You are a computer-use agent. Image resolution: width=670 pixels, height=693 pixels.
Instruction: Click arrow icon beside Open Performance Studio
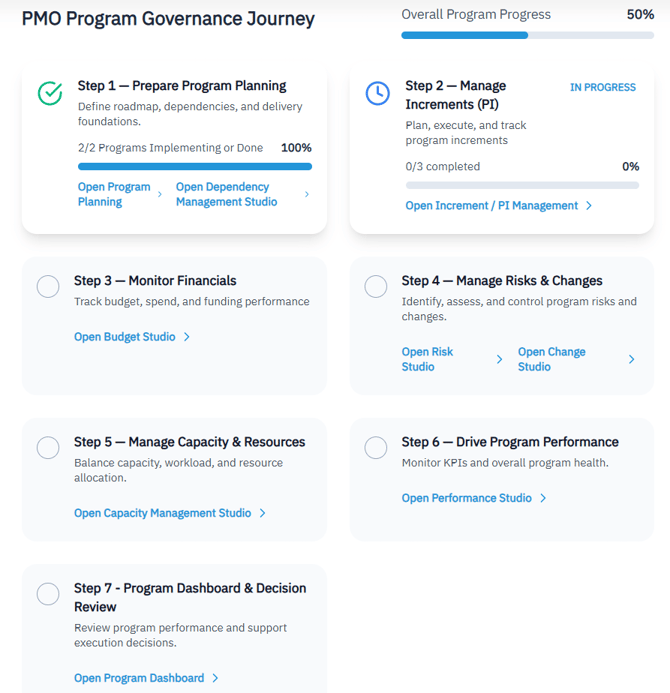tap(543, 498)
